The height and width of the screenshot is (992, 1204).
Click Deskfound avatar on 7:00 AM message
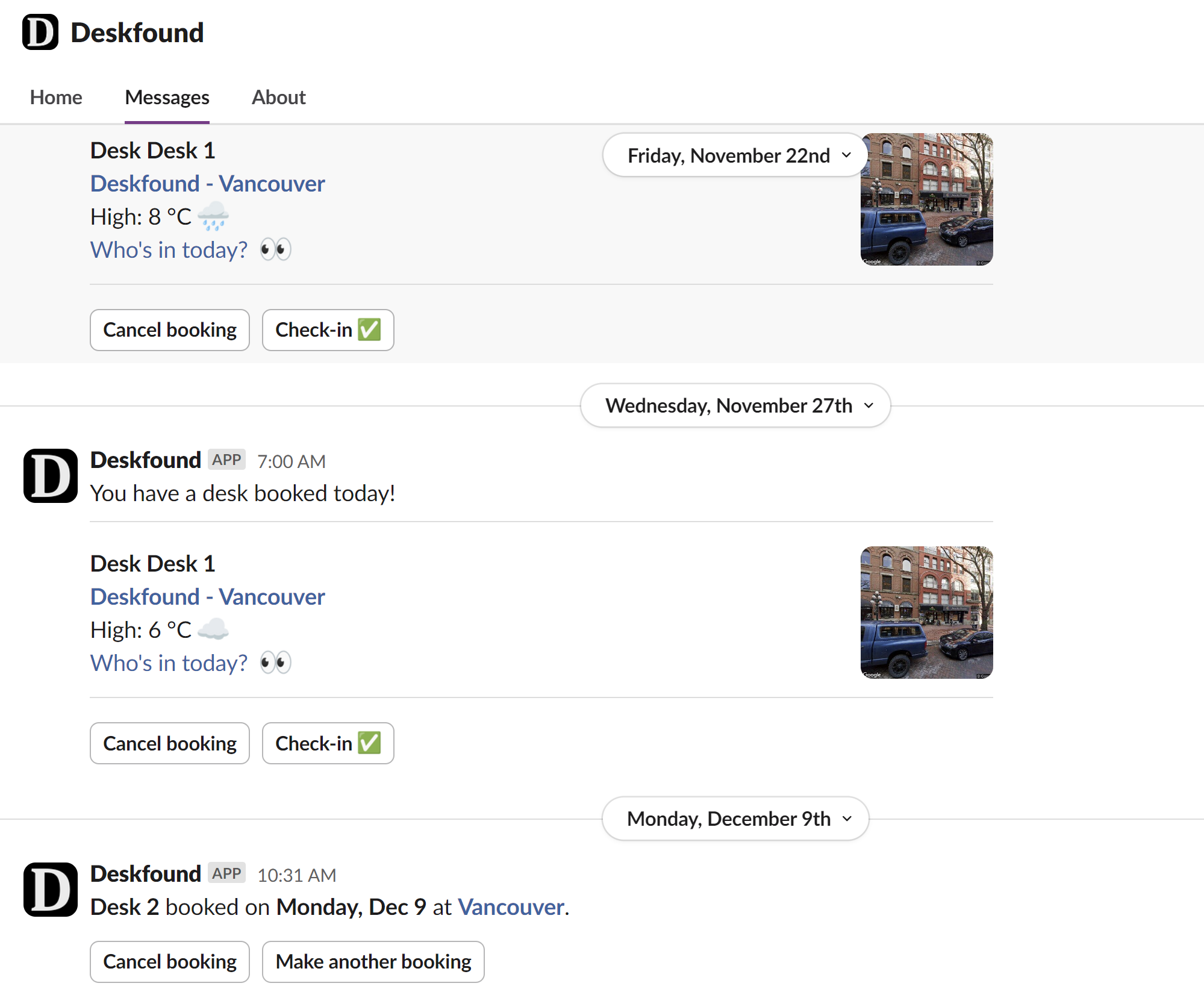coord(51,476)
